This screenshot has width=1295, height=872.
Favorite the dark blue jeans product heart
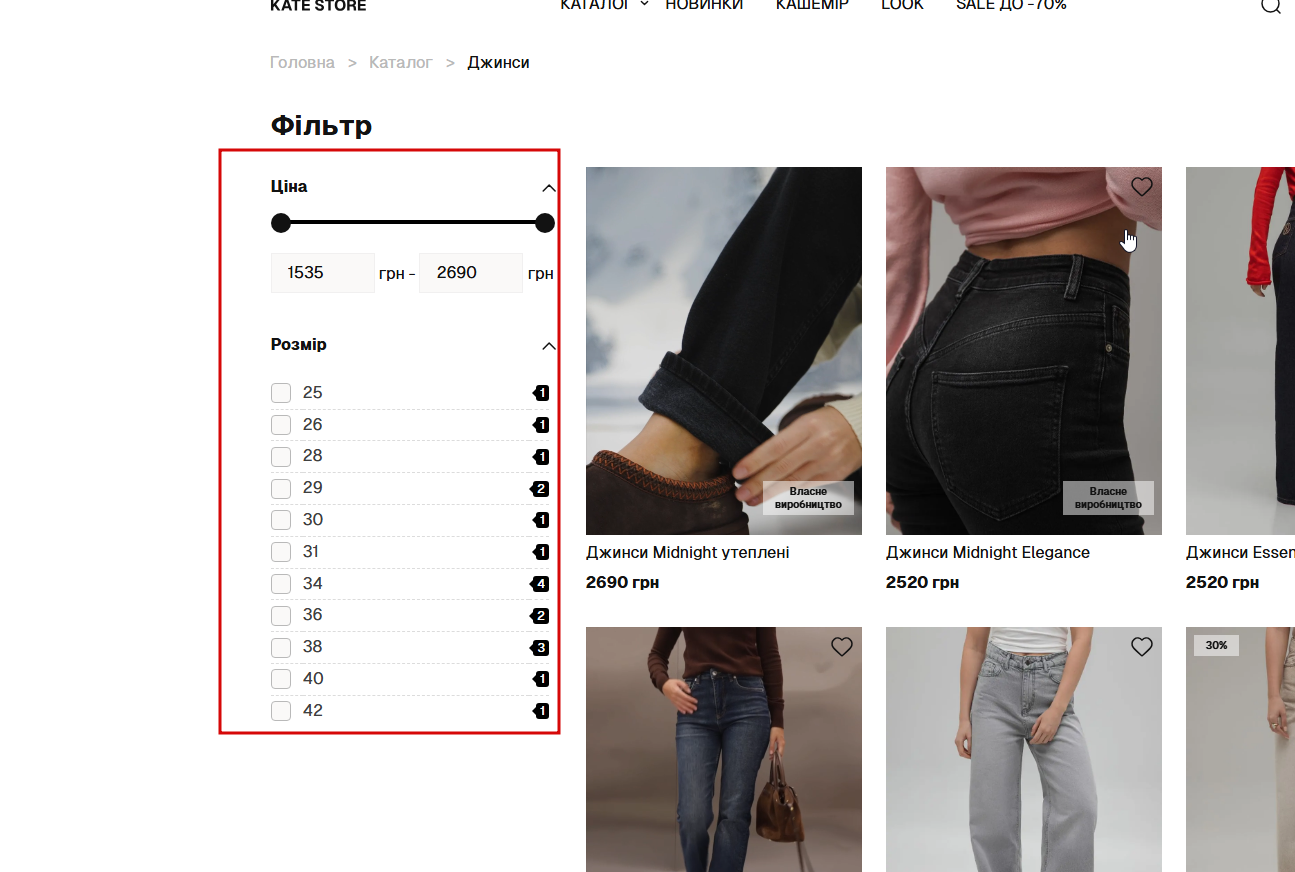(842, 647)
